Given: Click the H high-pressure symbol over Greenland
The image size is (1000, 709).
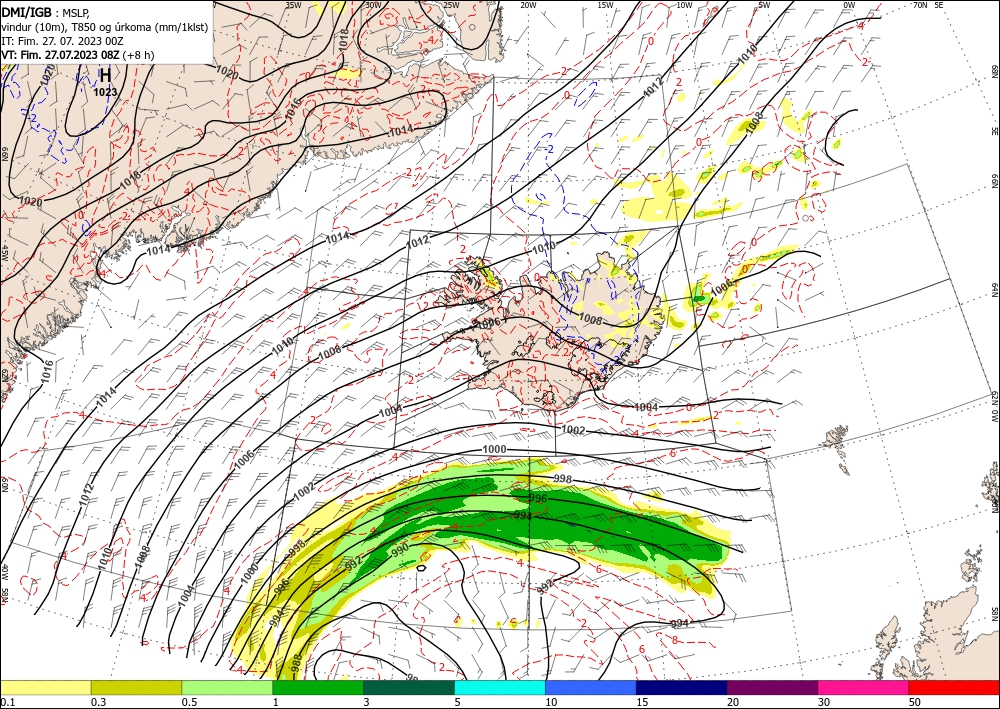Looking at the screenshot, I should pos(105,75).
